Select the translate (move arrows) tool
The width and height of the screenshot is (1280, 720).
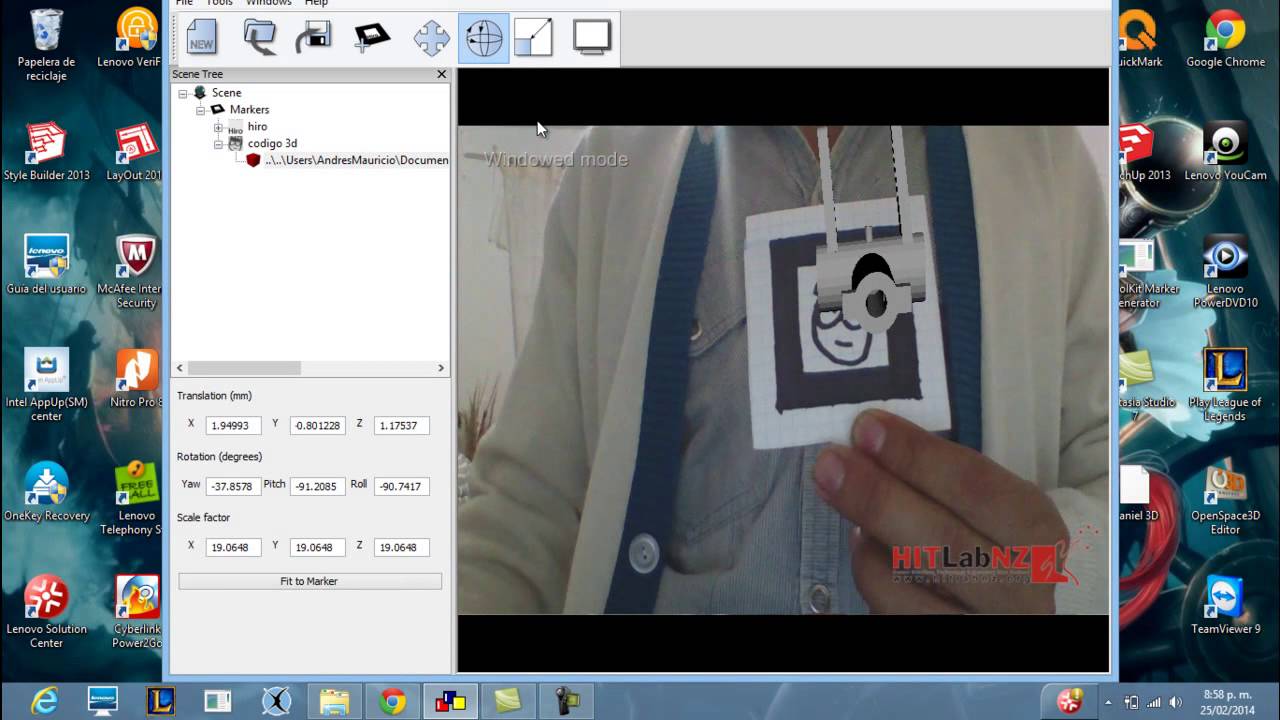coord(432,38)
